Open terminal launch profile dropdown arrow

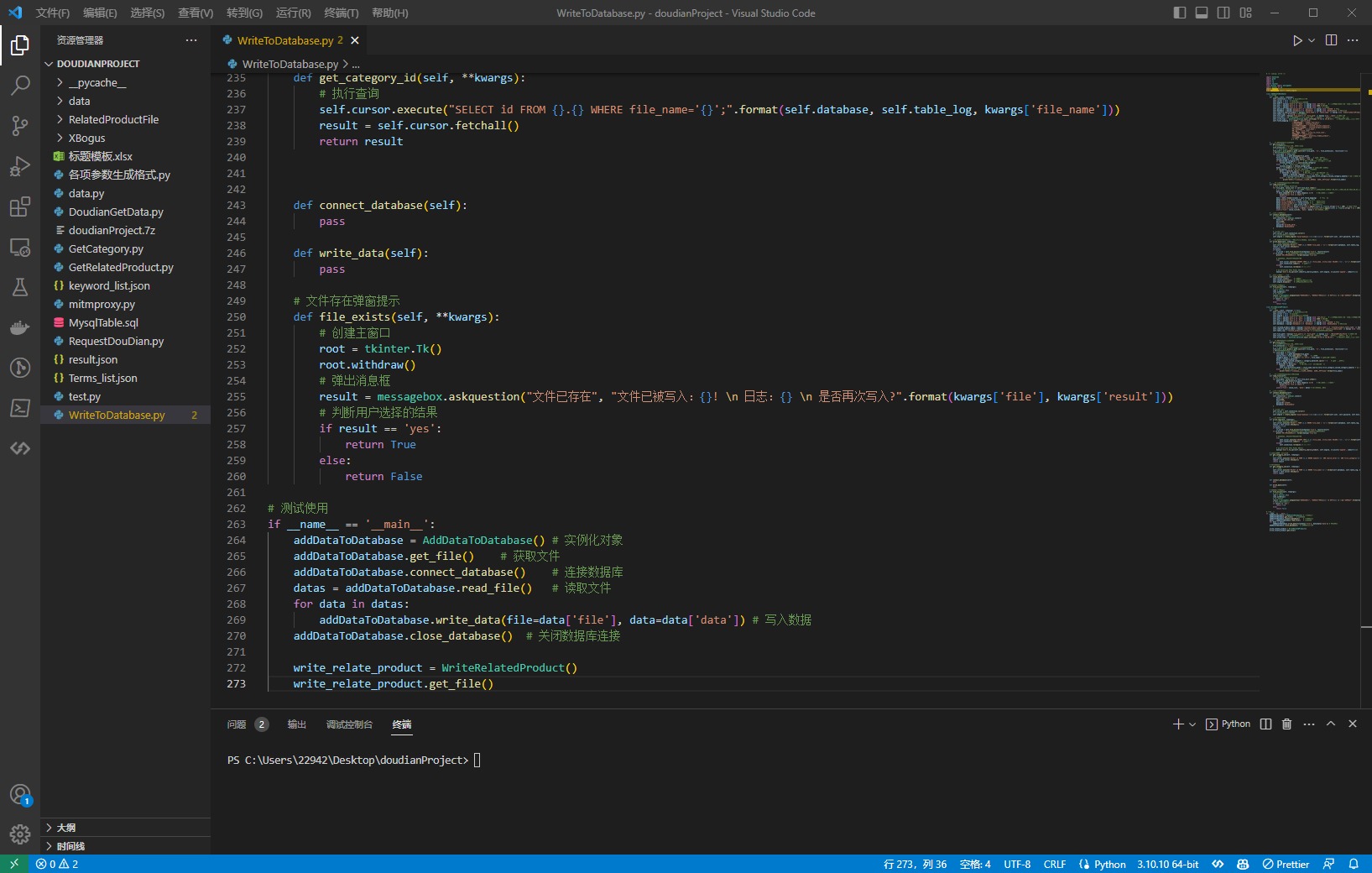coord(1192,724)
